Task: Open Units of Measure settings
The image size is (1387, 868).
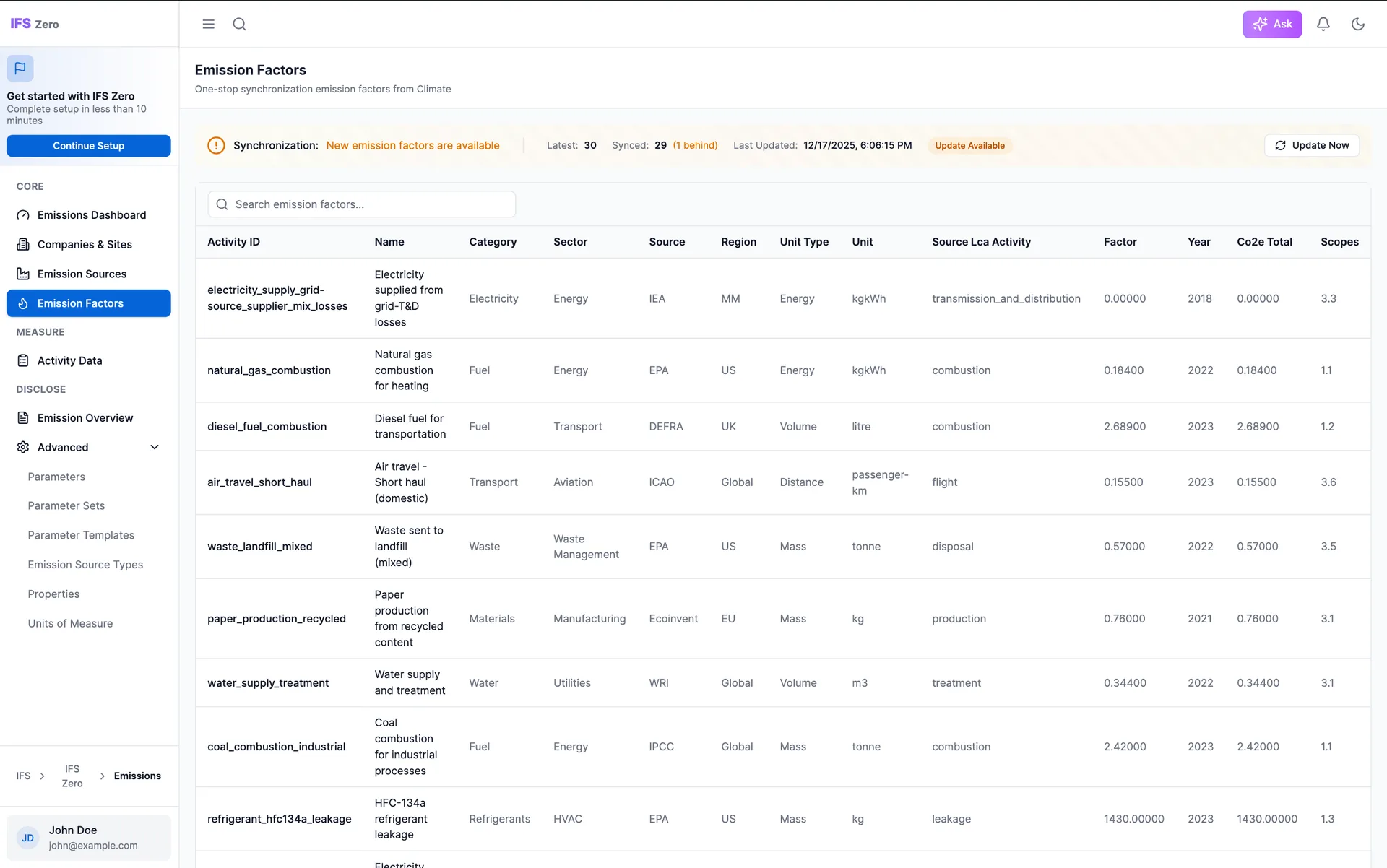Action: [x=70, y=623]
